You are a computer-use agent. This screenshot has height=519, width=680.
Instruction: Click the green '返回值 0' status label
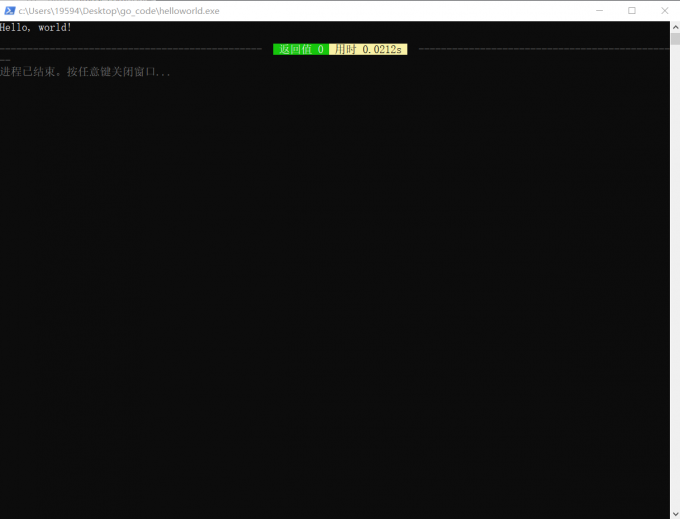coord(301,49)
